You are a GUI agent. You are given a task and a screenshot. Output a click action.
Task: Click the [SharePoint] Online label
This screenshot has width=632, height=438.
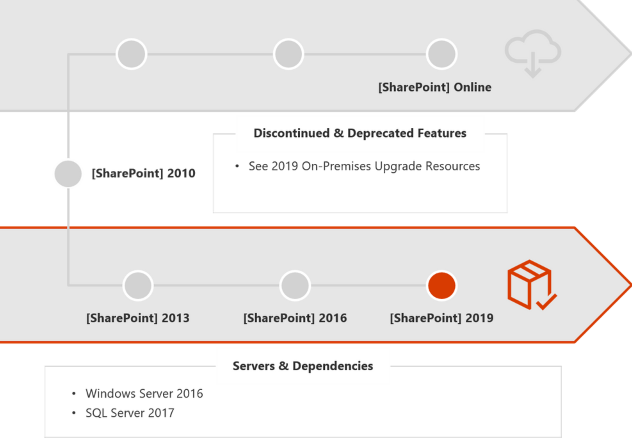tap(435, 87)
